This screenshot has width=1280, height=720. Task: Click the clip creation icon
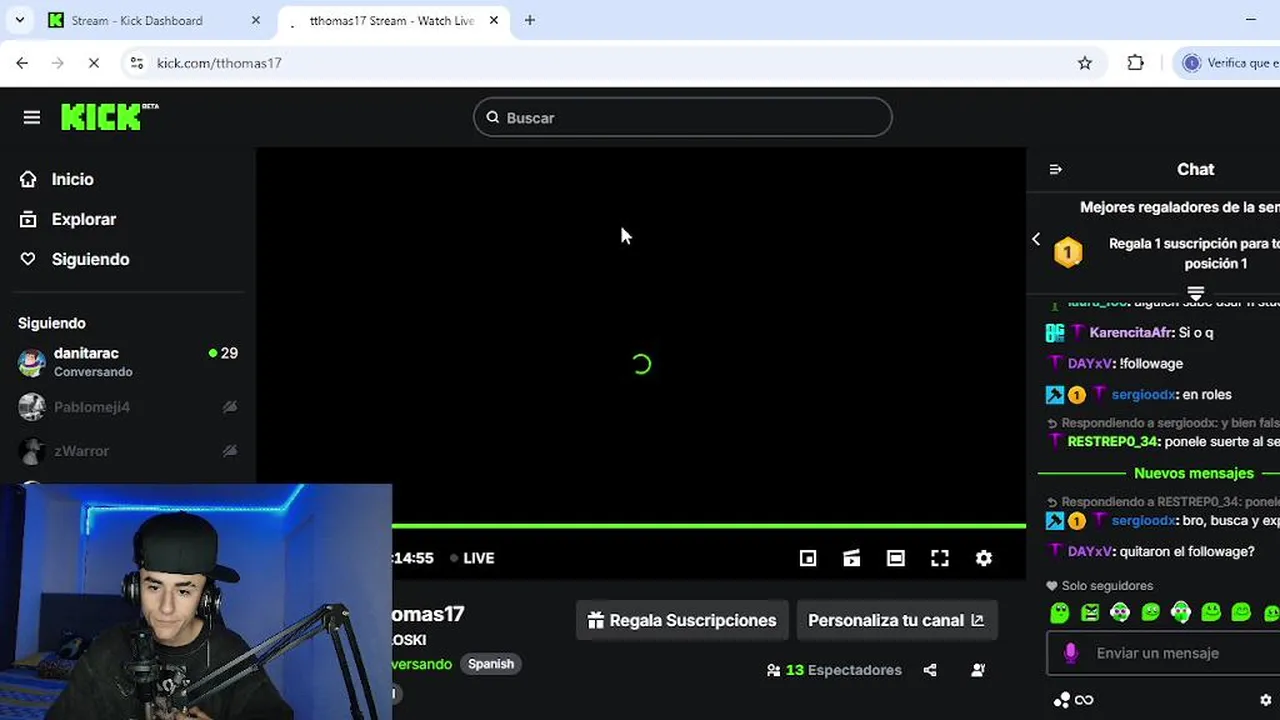(x=852, y=558)
